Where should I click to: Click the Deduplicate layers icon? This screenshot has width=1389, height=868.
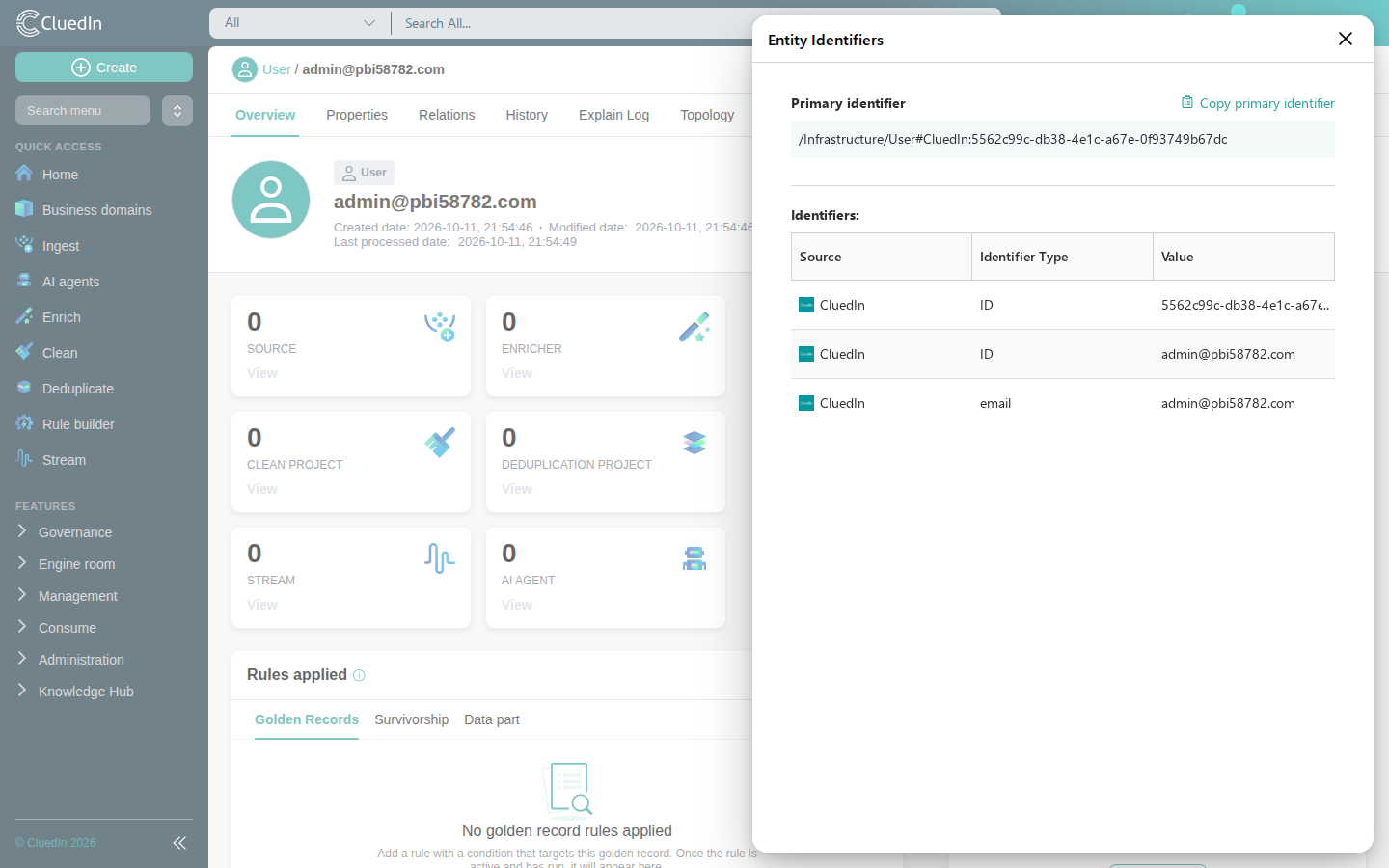tap(24, 388)
